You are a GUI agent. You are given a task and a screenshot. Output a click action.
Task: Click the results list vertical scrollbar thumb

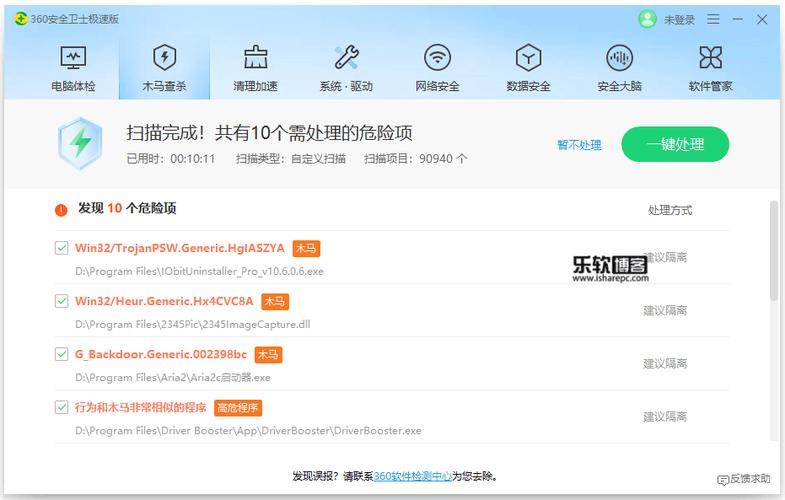click(773, 250)
